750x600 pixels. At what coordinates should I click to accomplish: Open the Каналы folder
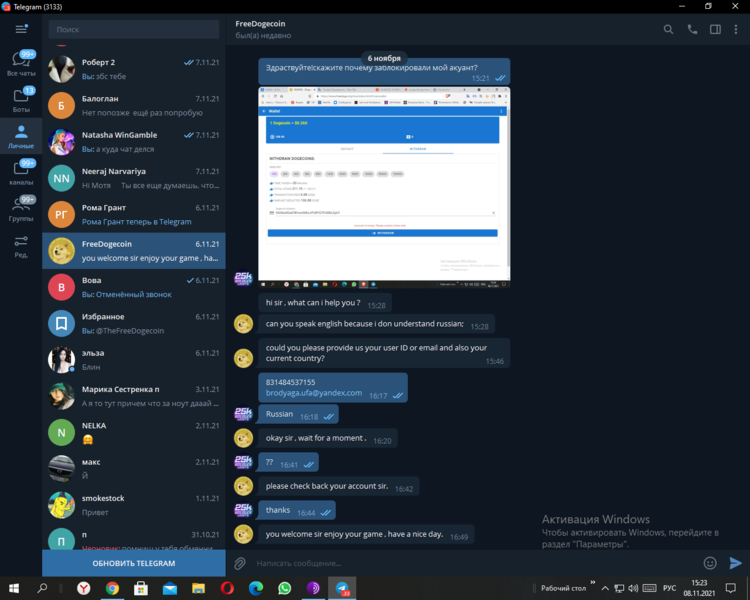(21, 173)
